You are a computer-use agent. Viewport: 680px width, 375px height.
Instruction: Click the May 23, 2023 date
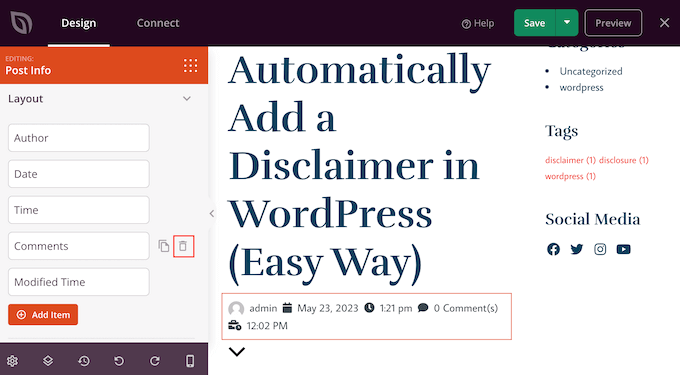(x=328, y=308)
